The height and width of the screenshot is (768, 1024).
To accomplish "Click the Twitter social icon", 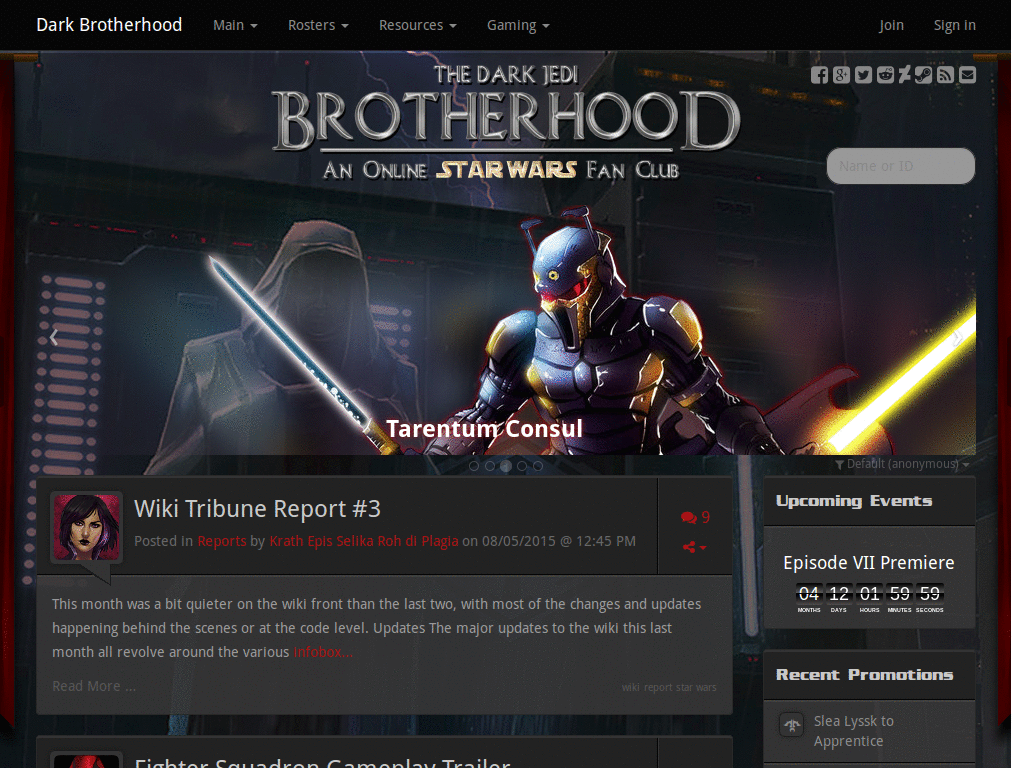I will (862, 75).
